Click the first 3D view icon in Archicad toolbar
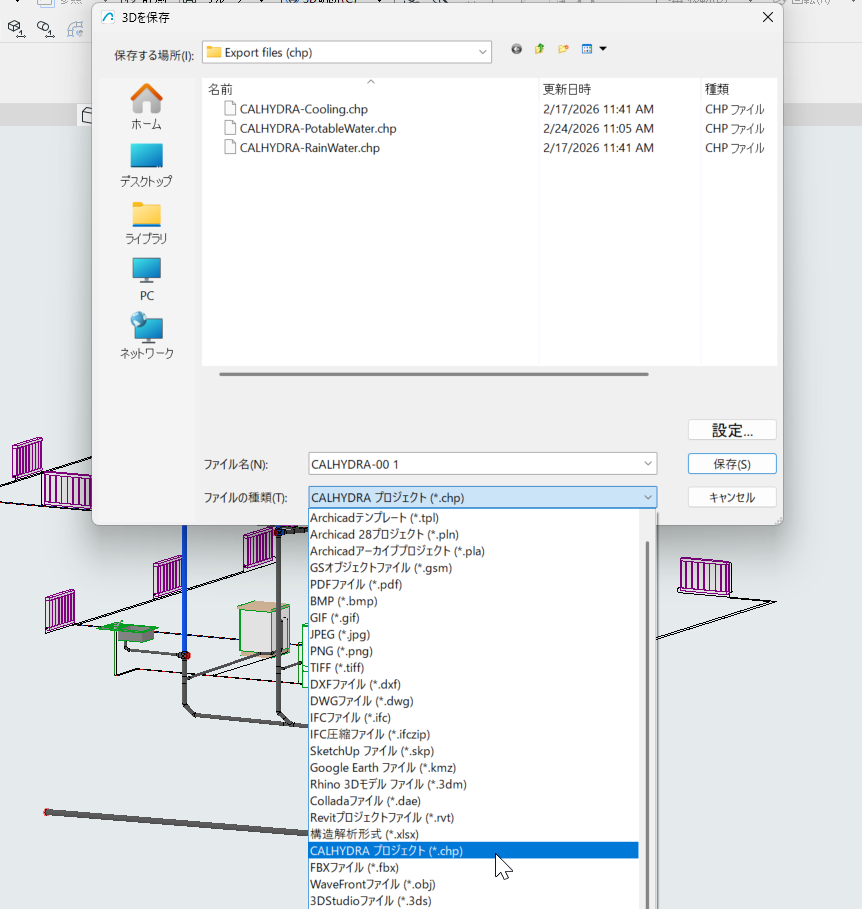Image resolution: width=862 pixels, height=909 pixels. pos(16,28)
